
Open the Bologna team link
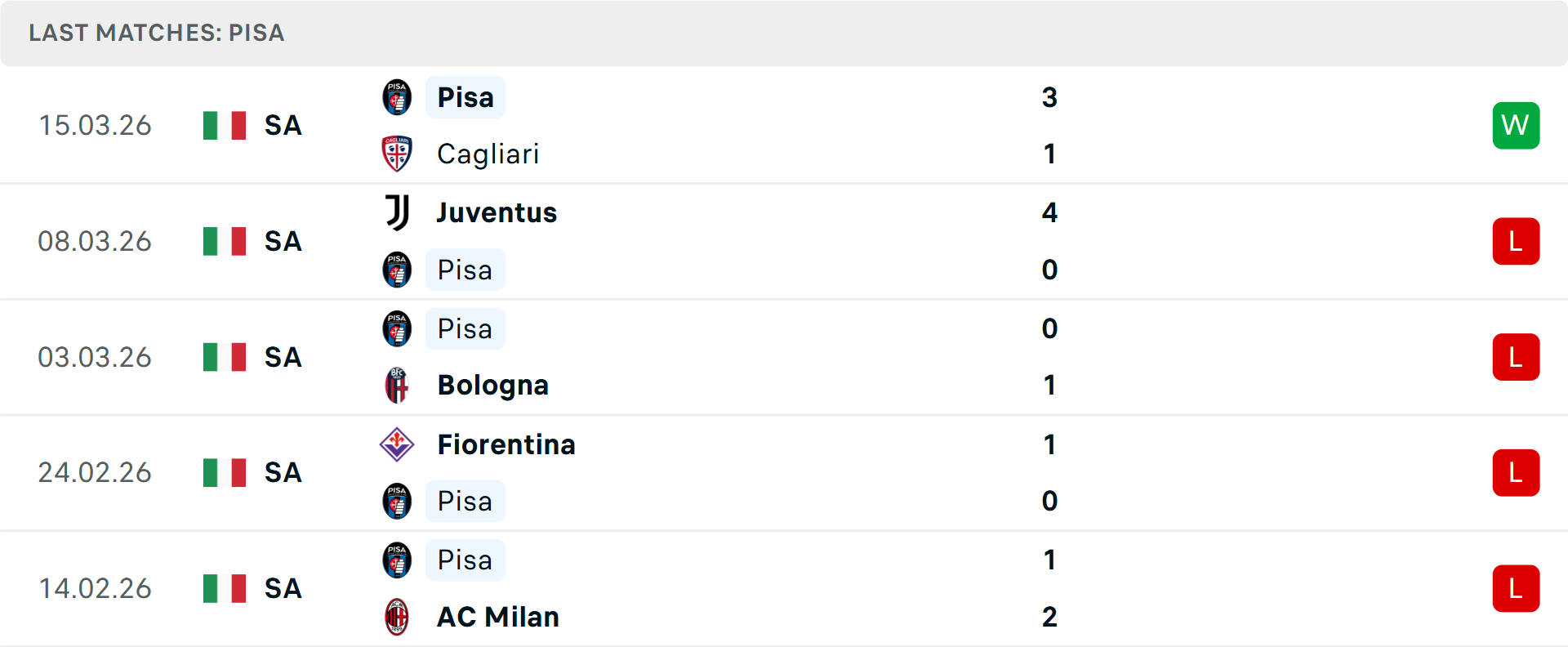click(492, 385)
